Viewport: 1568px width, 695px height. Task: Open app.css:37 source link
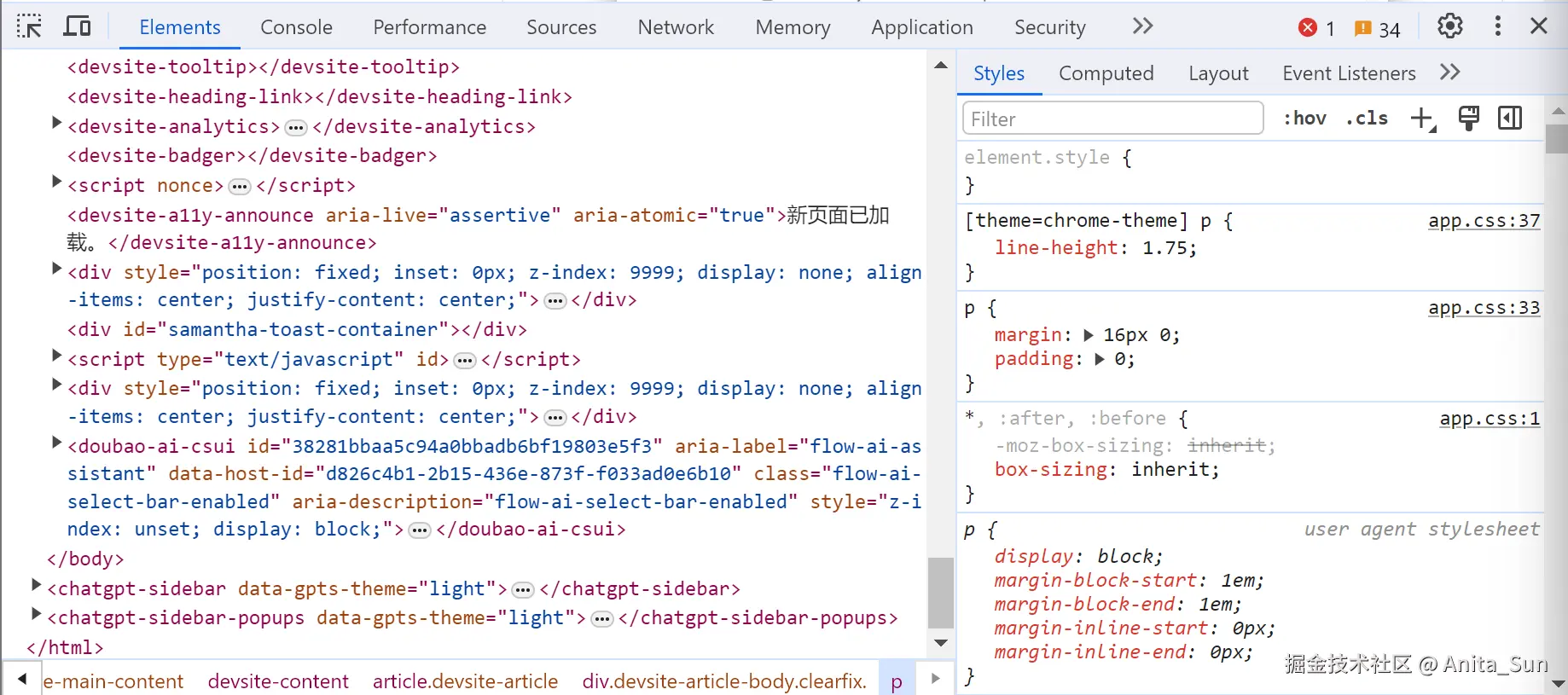(1484, 221)
